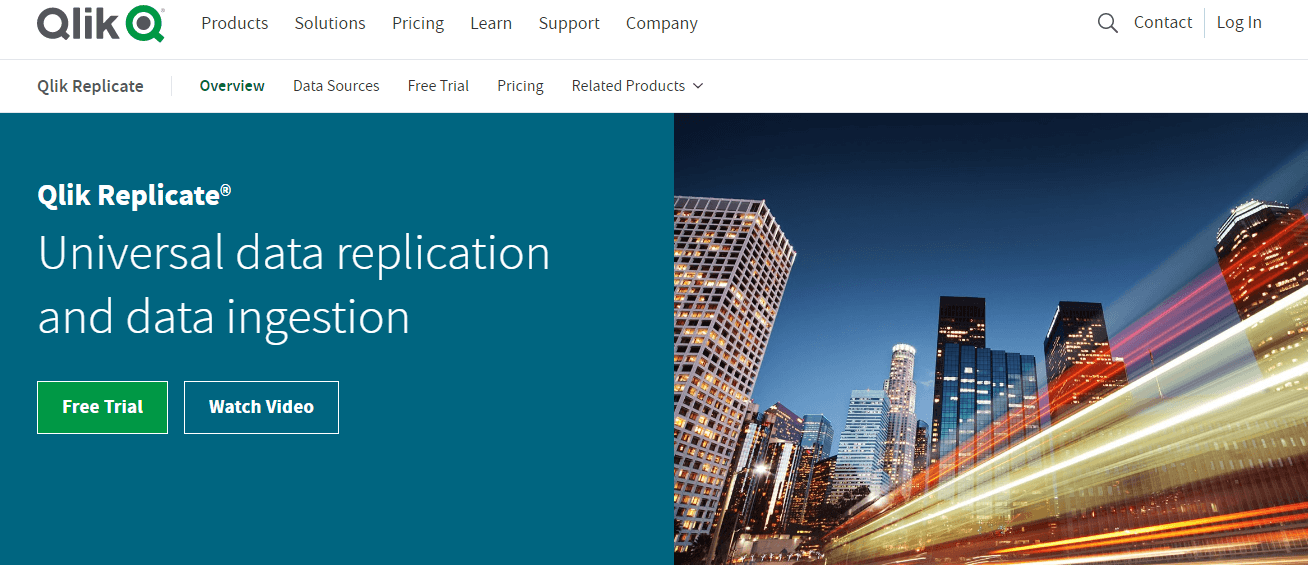Open the Learn menu
Screen dimensions: 1308x565
(491, 23)
